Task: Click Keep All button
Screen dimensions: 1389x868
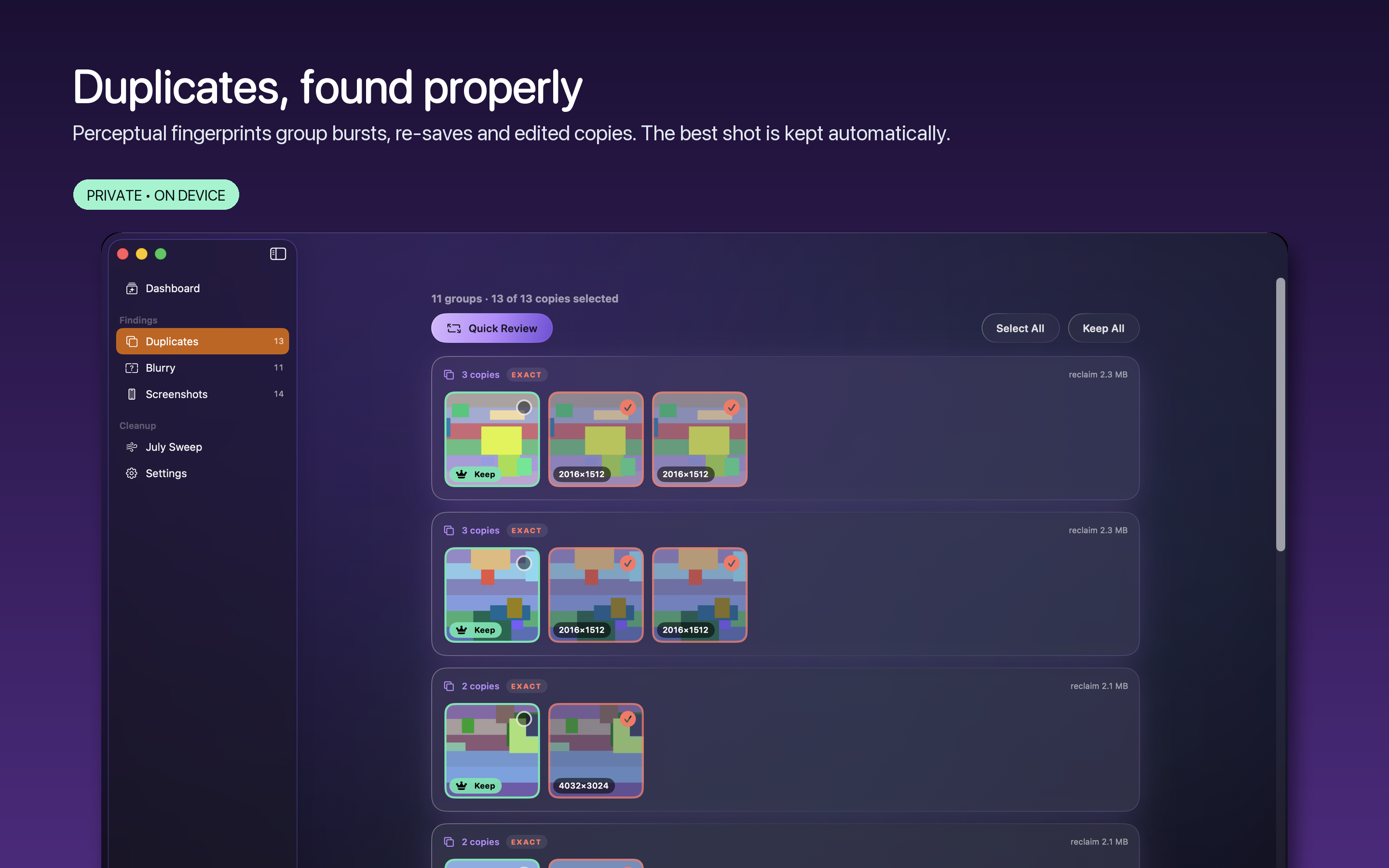Action: coord(1103,328)
